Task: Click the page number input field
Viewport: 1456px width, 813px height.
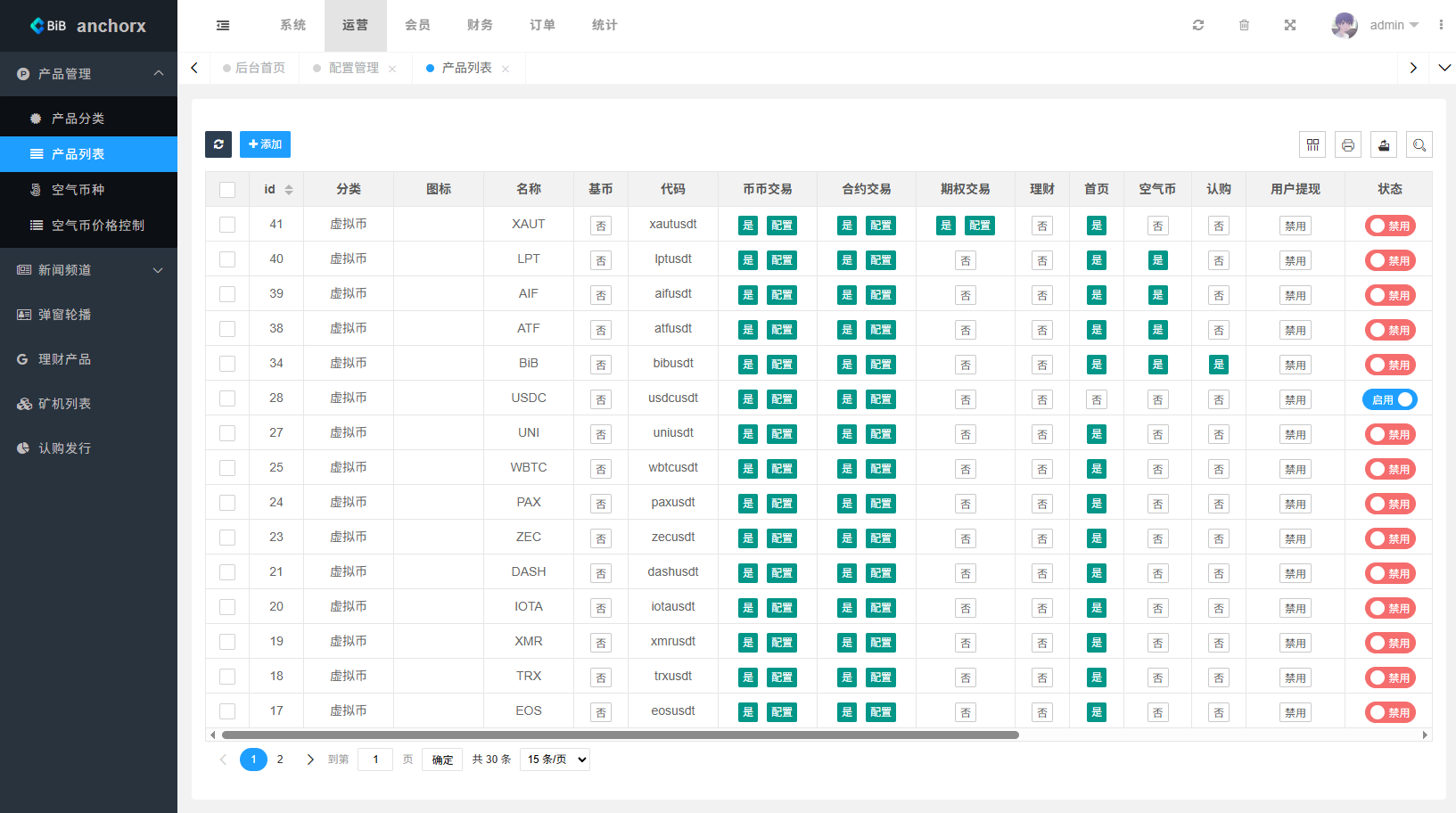Action: pyautogui.click(x=375, y=760)
